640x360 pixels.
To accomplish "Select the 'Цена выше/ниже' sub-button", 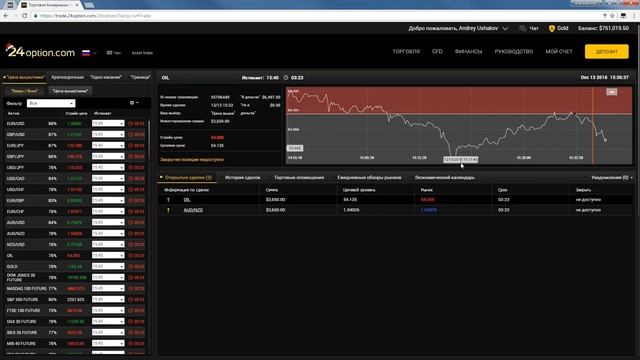I will click(x=70, y=91).
